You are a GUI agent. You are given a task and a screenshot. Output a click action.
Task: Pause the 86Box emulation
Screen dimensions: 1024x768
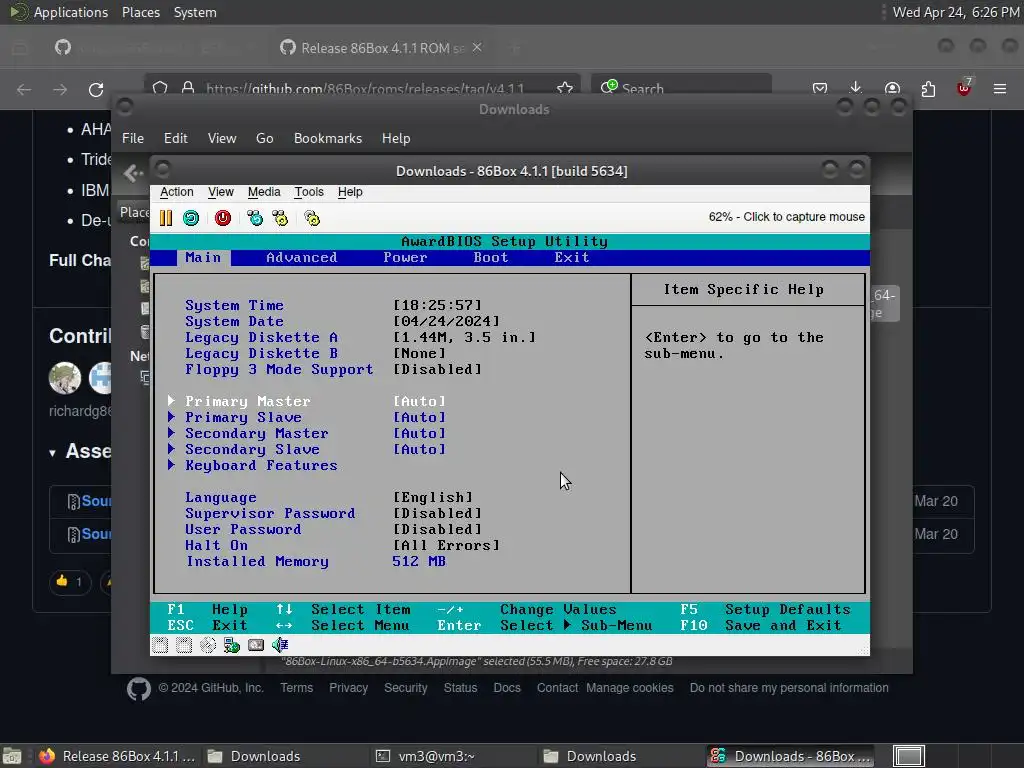[166, 218]
